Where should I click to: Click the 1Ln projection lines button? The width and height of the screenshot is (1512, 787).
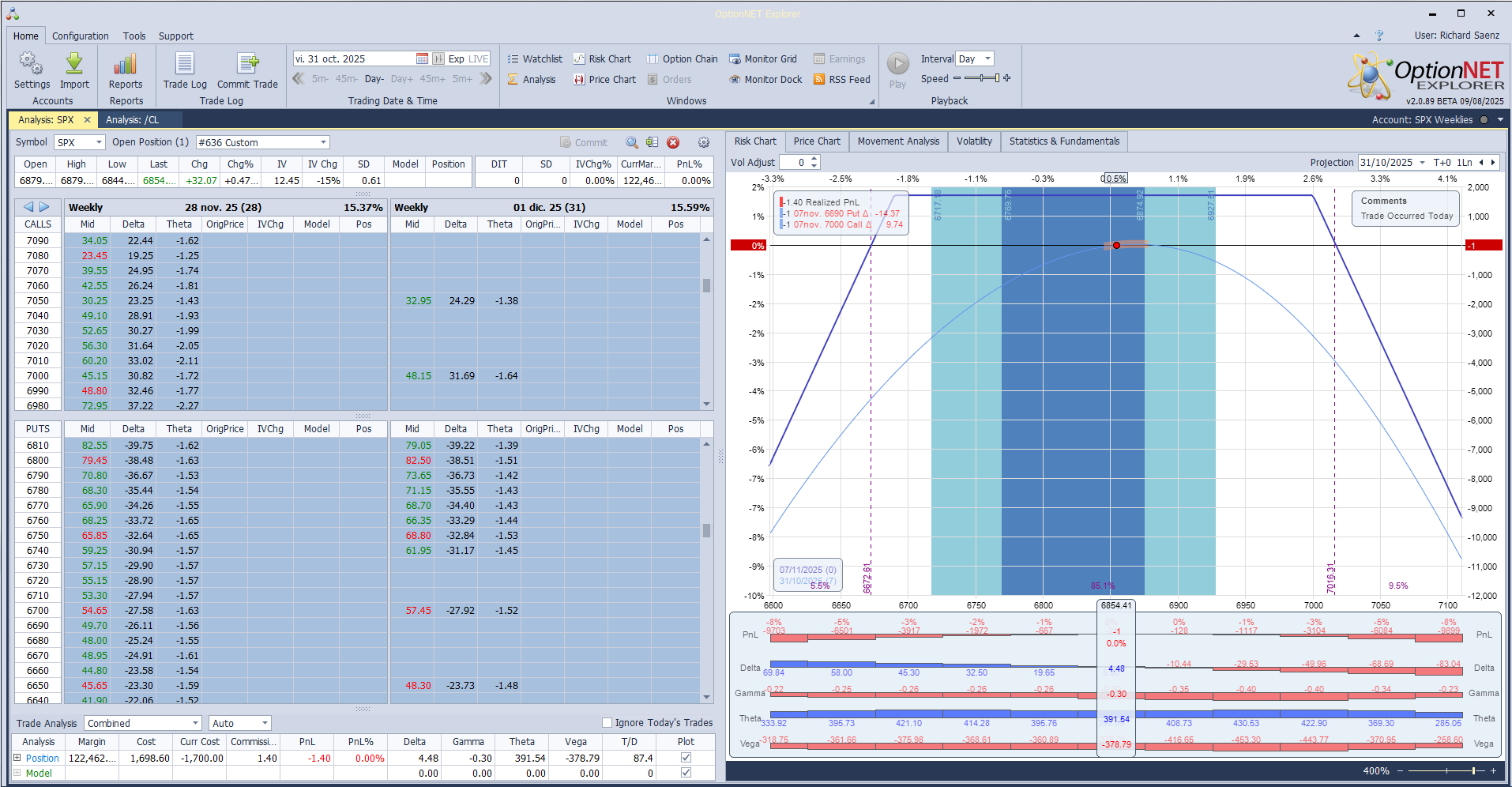tap(1465, 162)
